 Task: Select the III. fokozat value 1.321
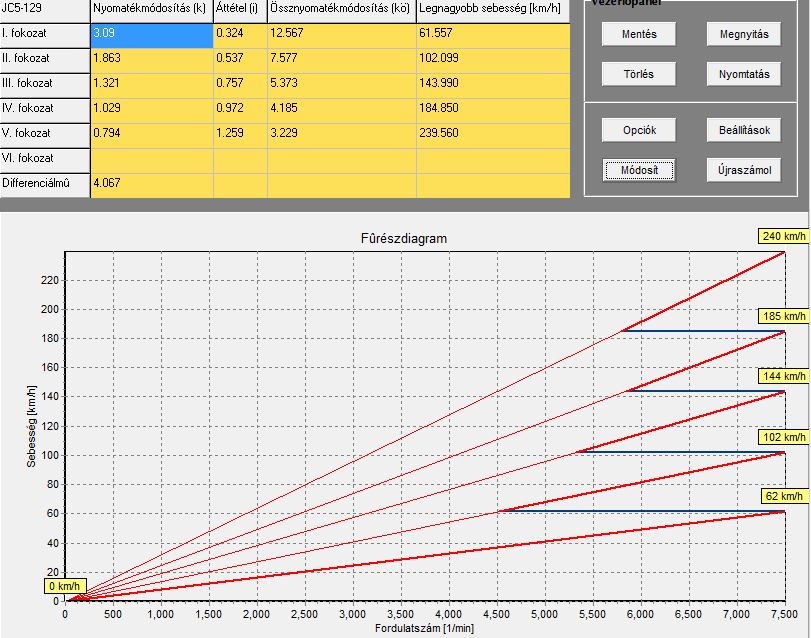coord(151,83)
